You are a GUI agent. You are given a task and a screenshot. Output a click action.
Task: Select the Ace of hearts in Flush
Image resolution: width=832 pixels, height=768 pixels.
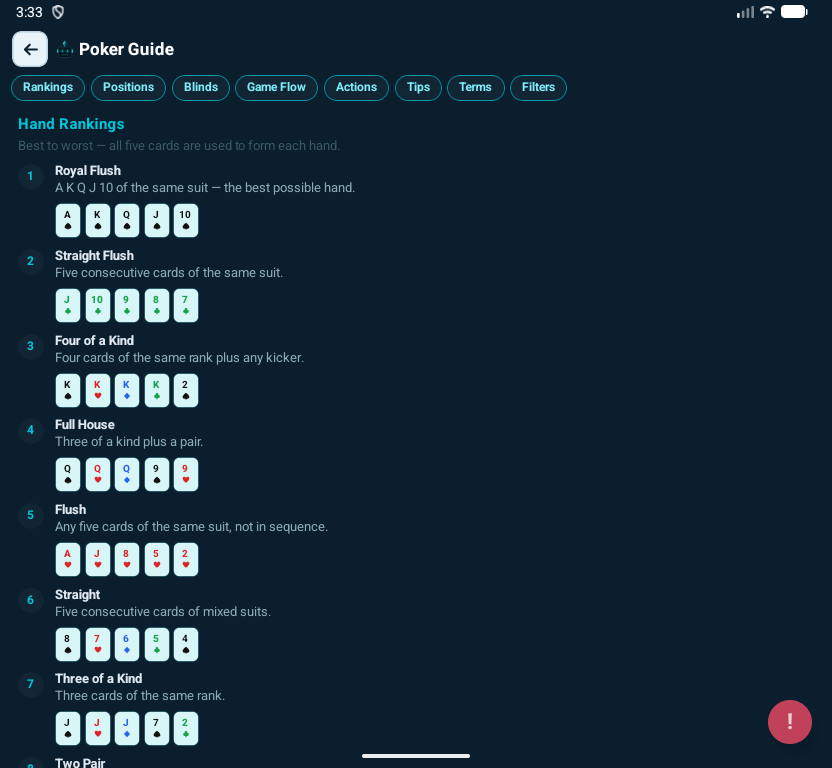tap(68, 559)
